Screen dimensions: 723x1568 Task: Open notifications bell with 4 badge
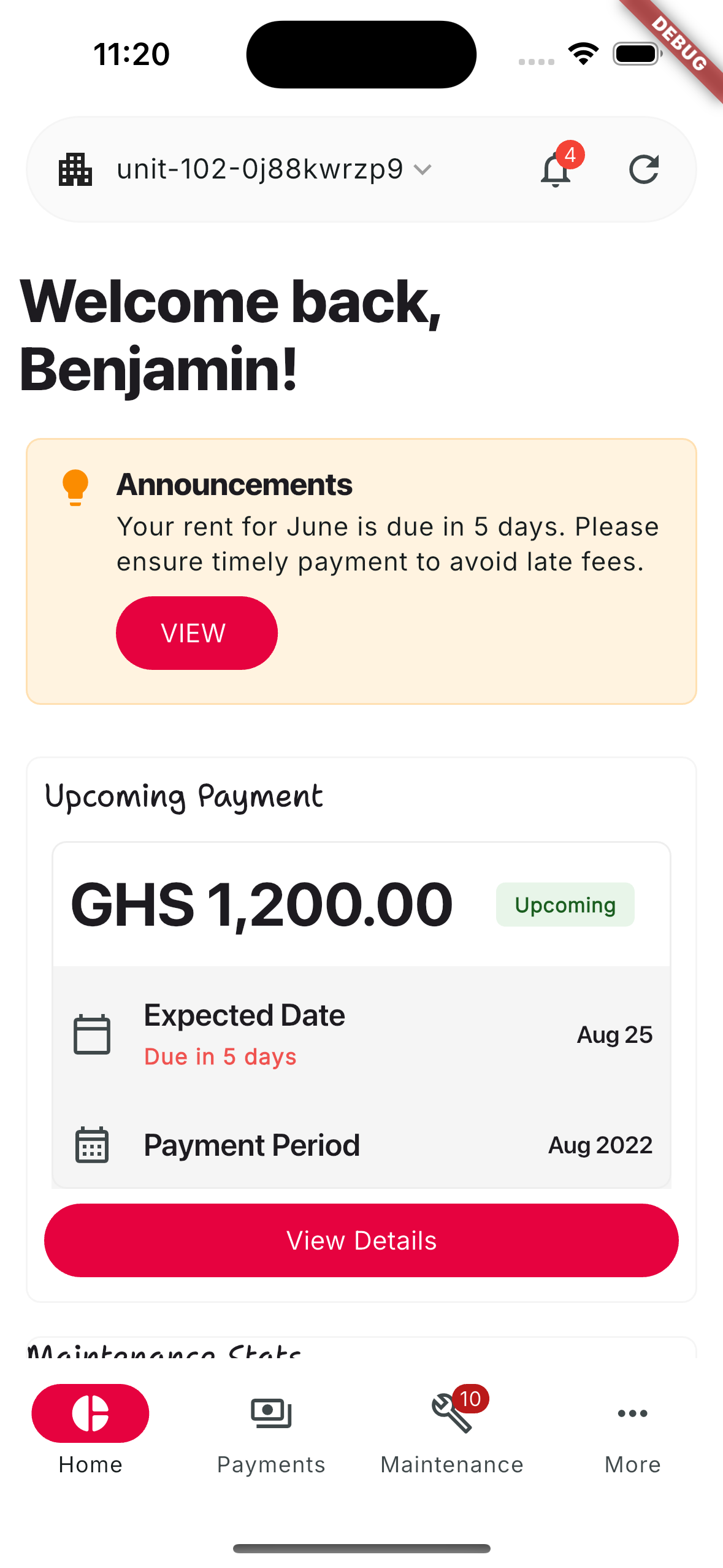click(x=556, y=169)
